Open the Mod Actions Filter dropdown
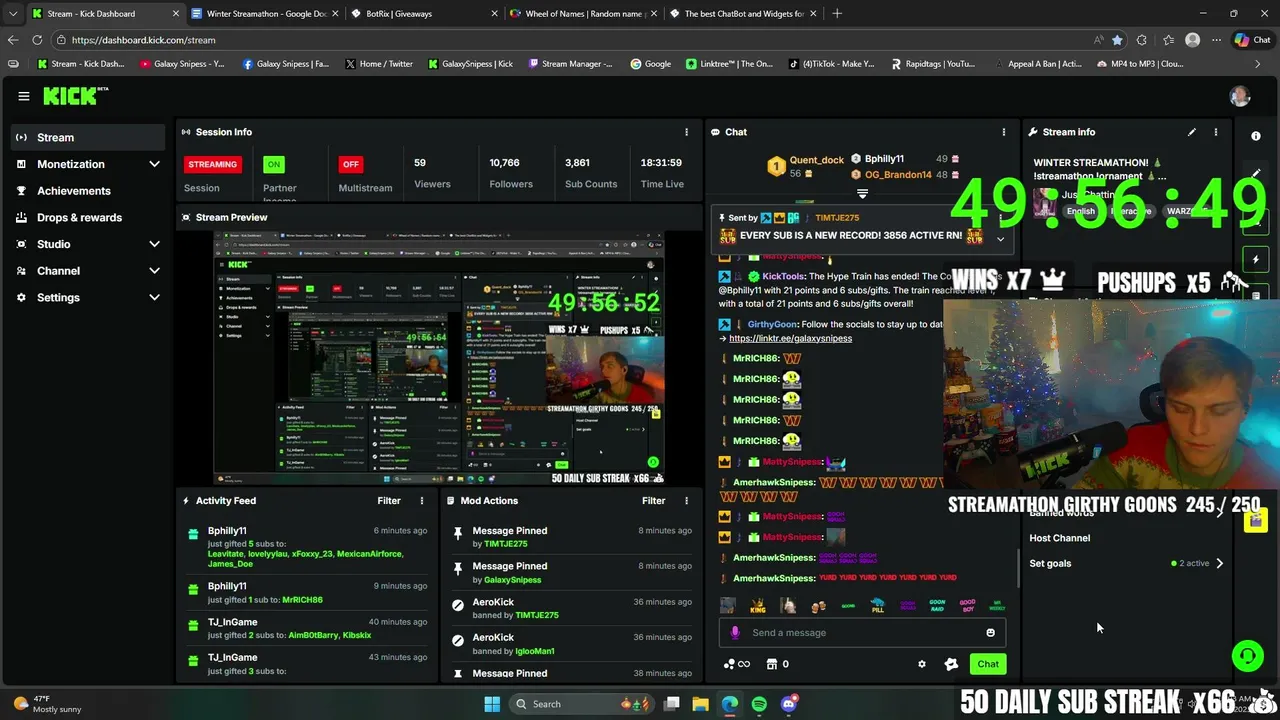This screenshot has height=720, width=1280. click(653, 501)
